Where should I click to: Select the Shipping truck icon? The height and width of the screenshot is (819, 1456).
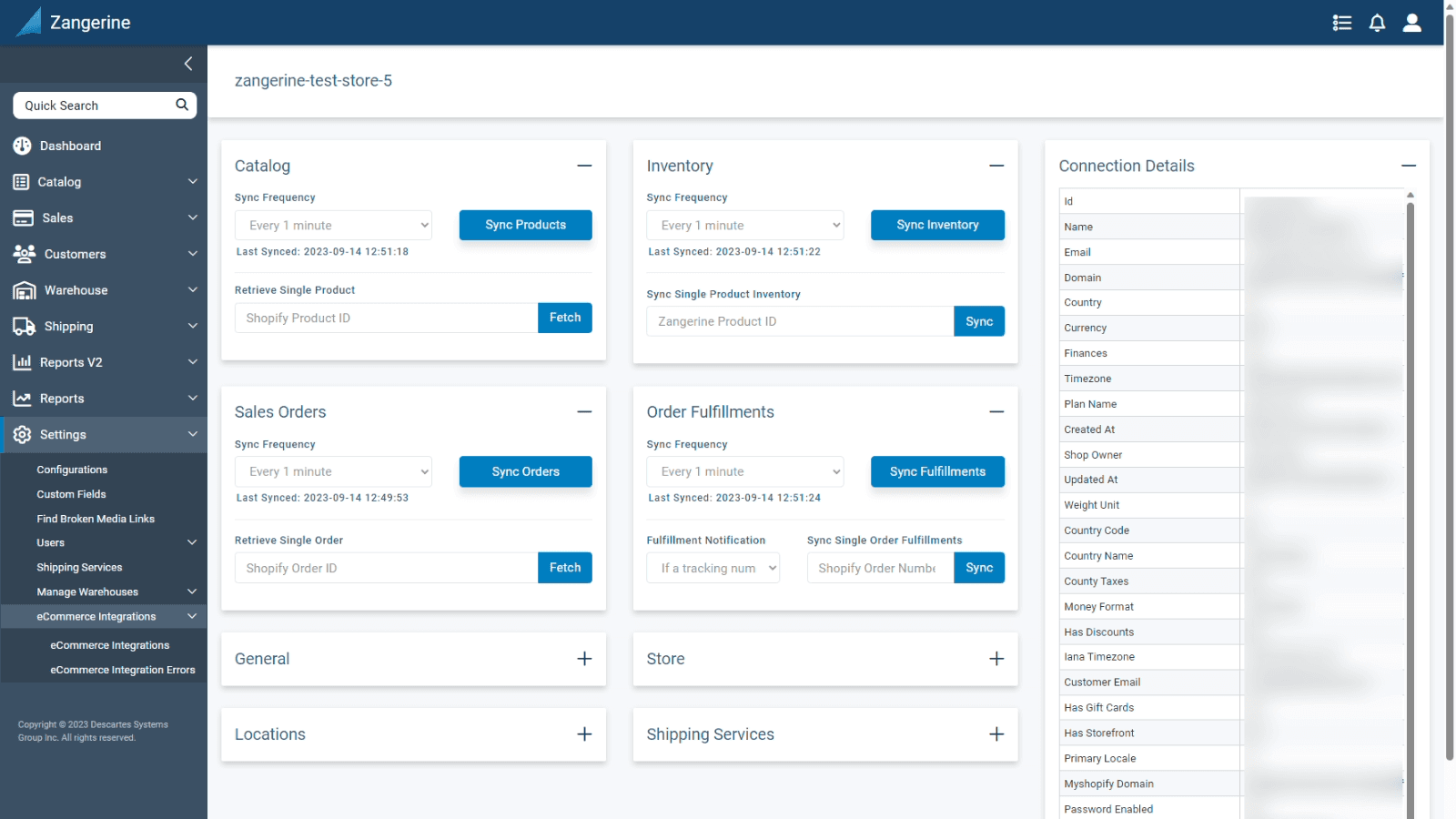pyautogui.click(x=22, y=326)
